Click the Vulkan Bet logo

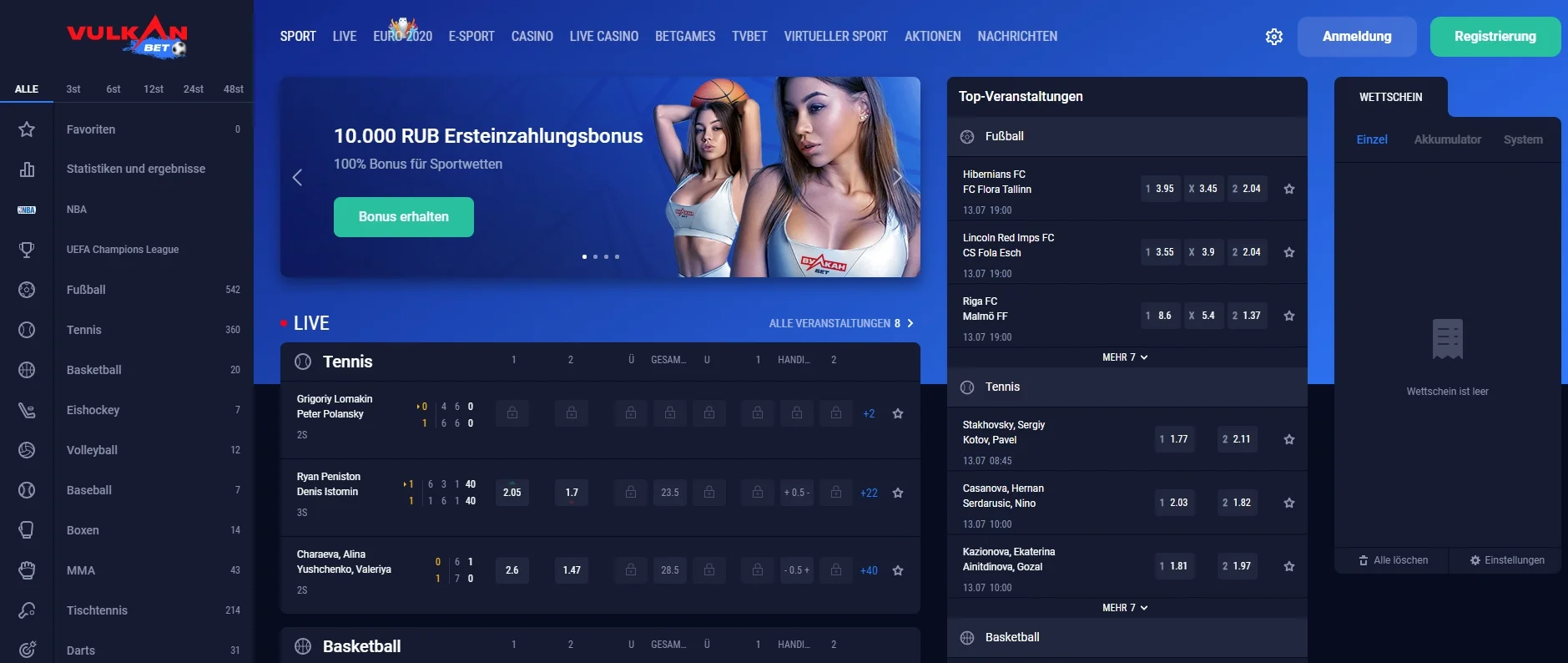(127, 37)
